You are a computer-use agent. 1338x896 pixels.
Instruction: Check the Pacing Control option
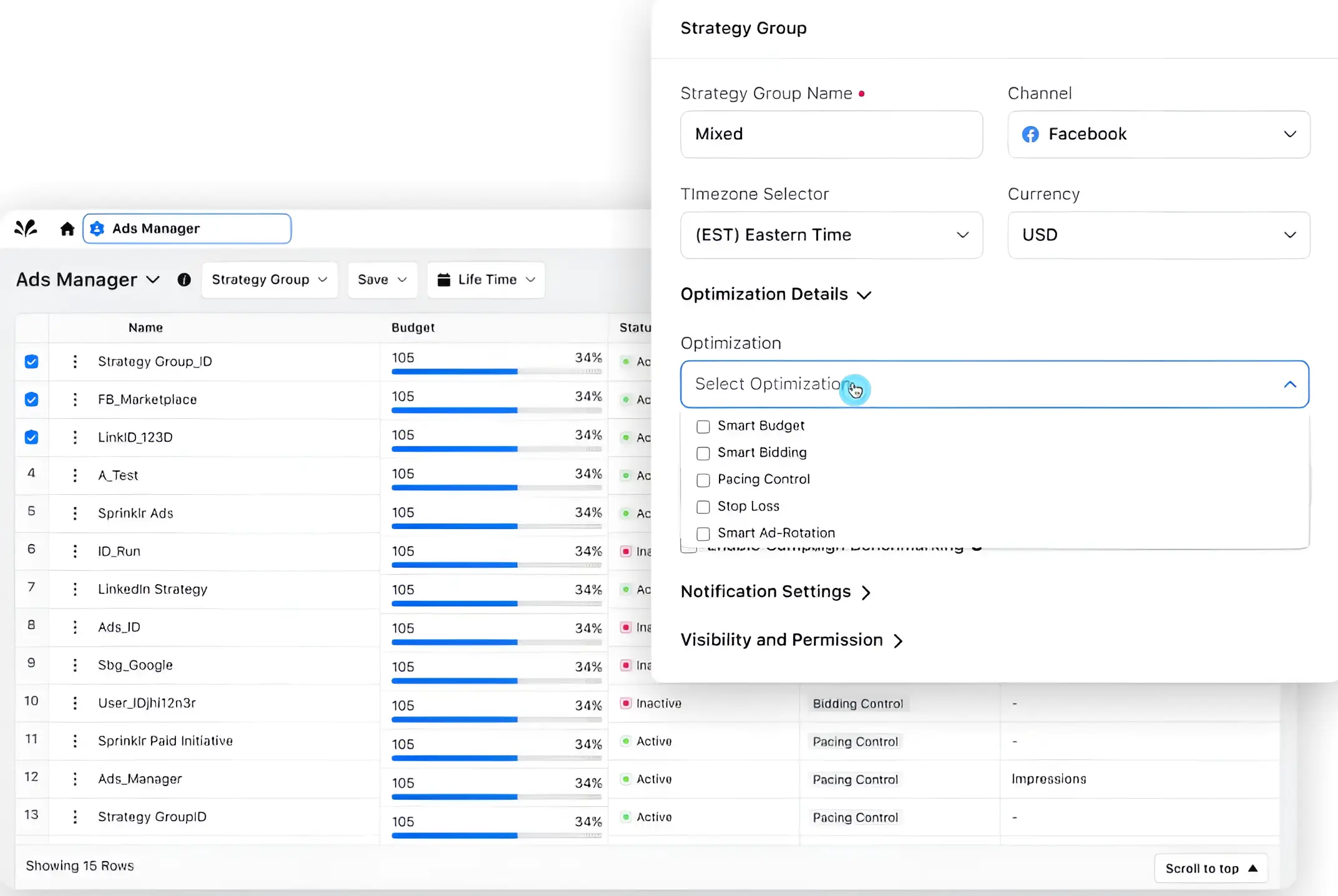pos(703,480)
